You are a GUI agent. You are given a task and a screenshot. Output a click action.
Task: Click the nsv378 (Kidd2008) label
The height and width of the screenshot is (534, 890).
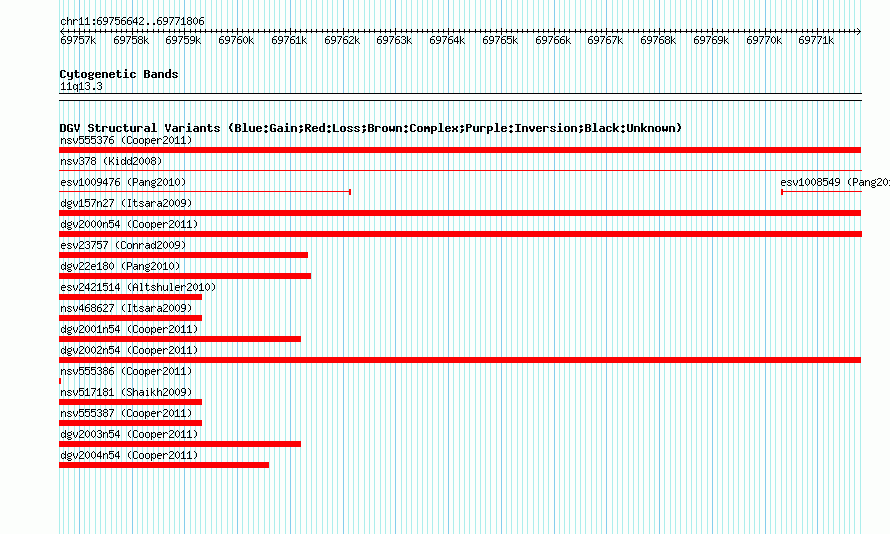click(111, 161)
